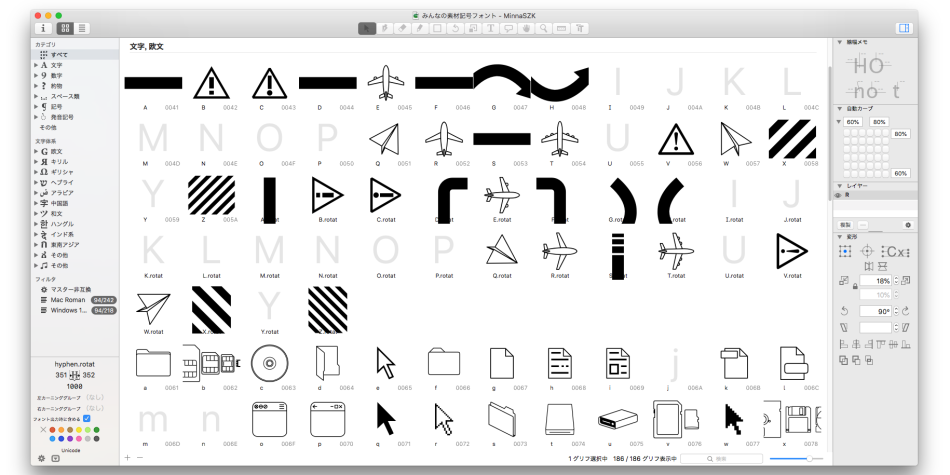The image size is (950, 475).
Task: Expand the 欧文 script group
Action: (x=36, y=150)
